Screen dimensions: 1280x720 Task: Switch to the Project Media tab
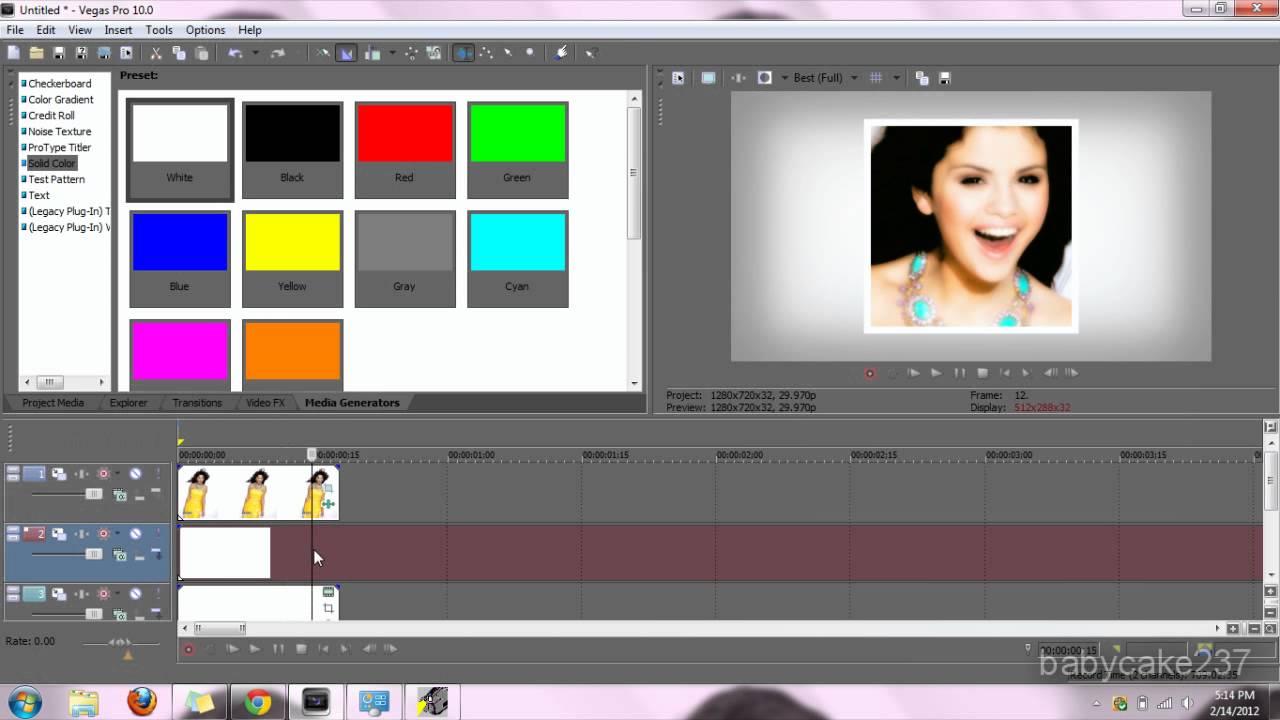53,402
